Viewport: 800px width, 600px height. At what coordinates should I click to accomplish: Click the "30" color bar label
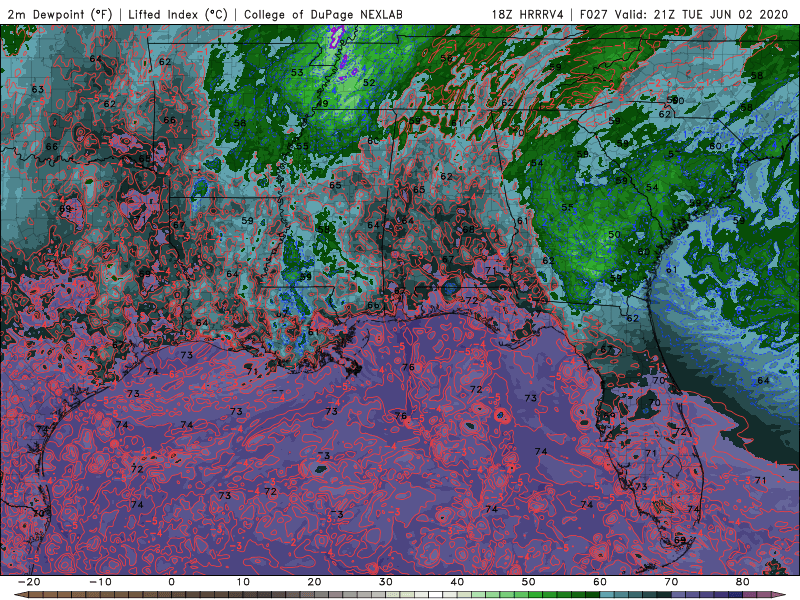386,582
